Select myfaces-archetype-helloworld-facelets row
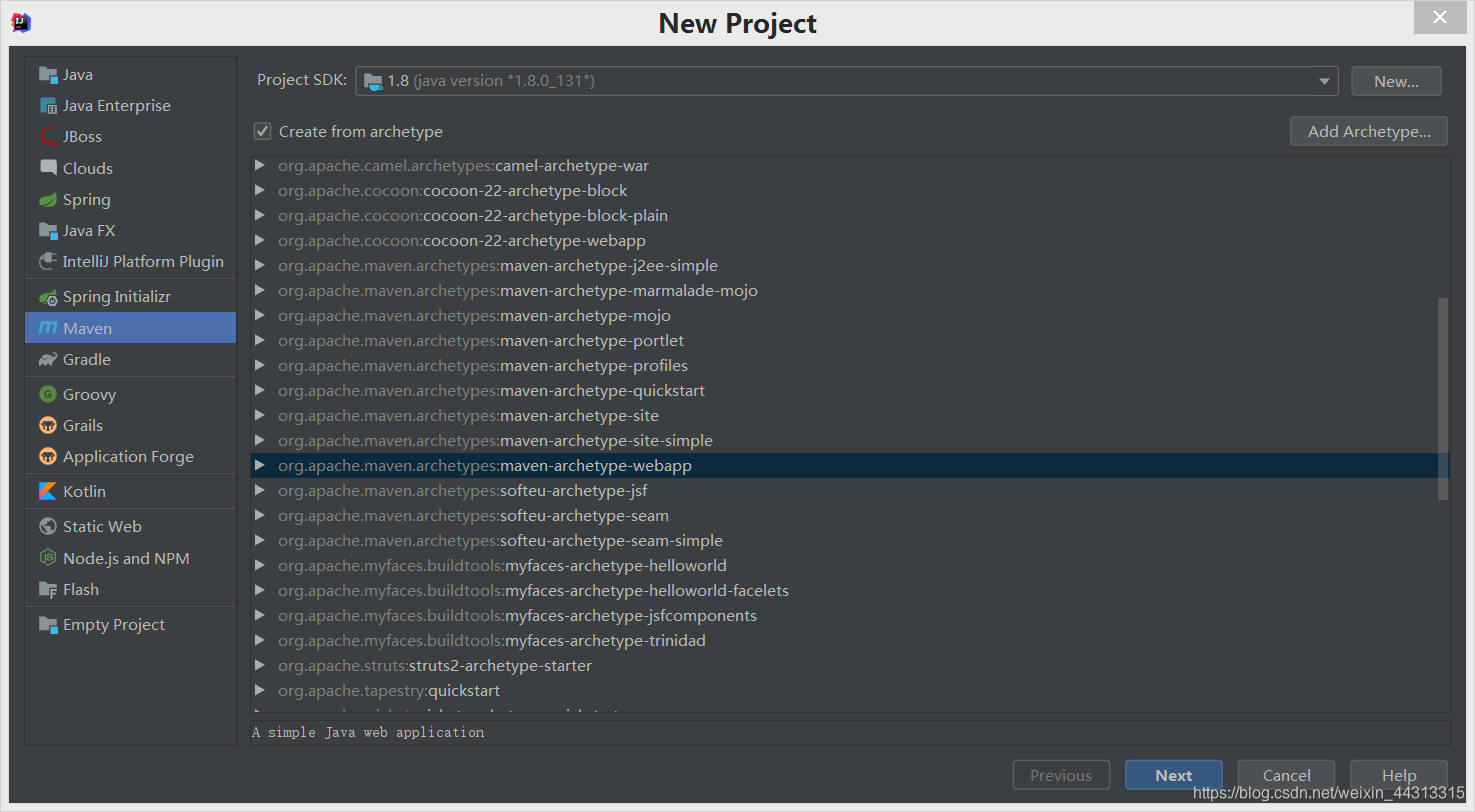1475x812 pixels. [x=850, y=590]
